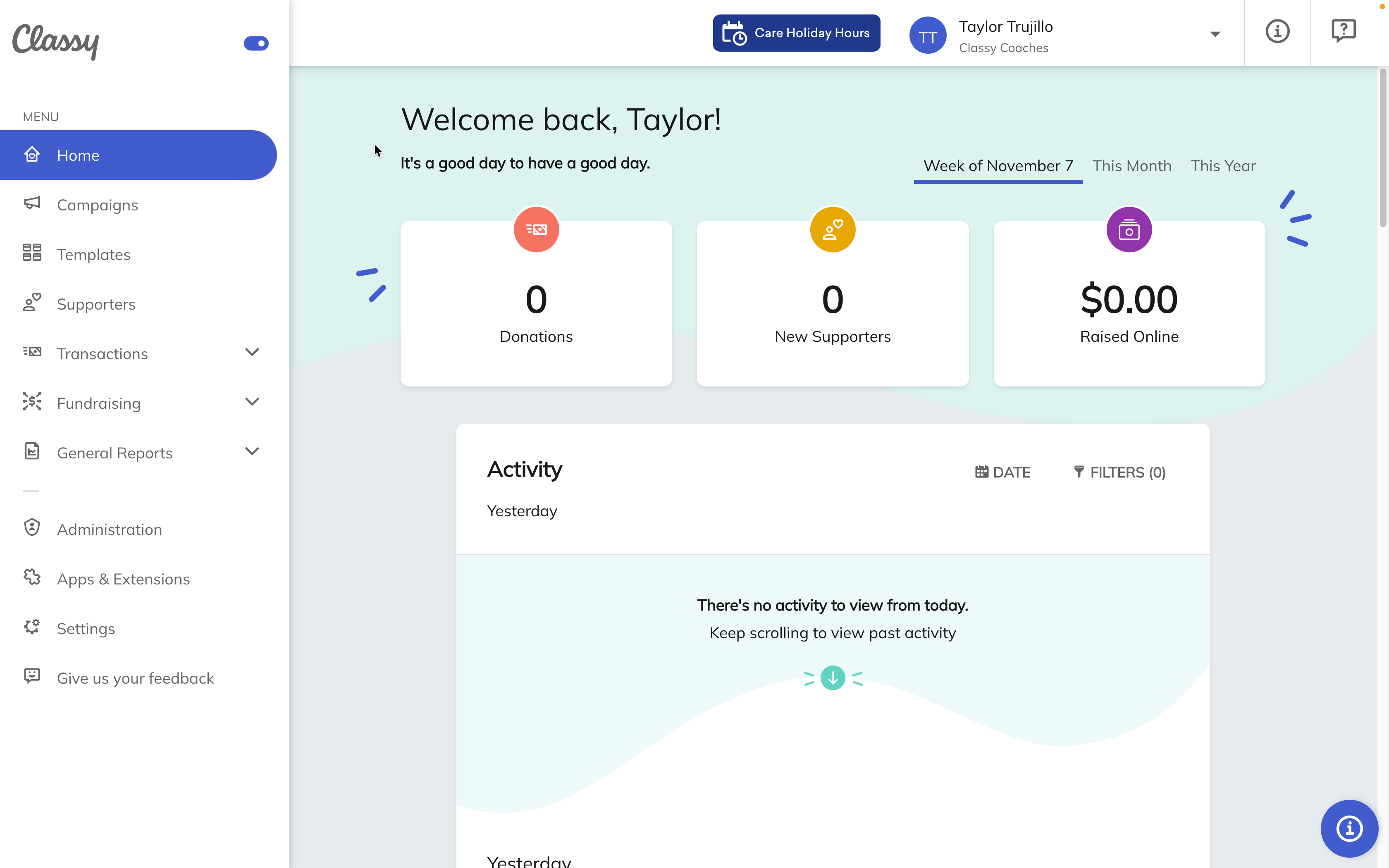Viewport: 1389px width, 868px height.
Task: Click the FILTERS activity button
Action: click(x=1117, y=472)
